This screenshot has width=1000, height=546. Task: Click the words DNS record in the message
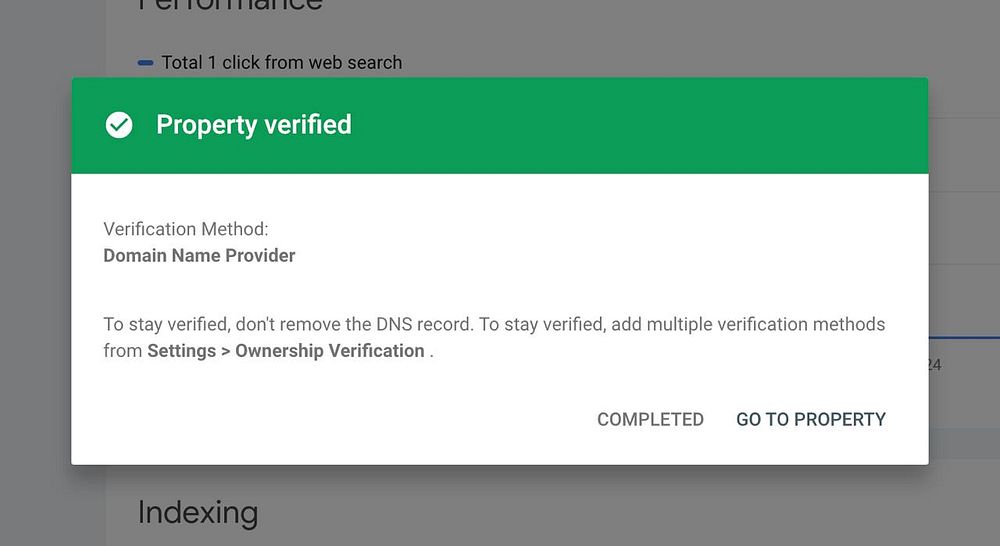click(423, 324)
